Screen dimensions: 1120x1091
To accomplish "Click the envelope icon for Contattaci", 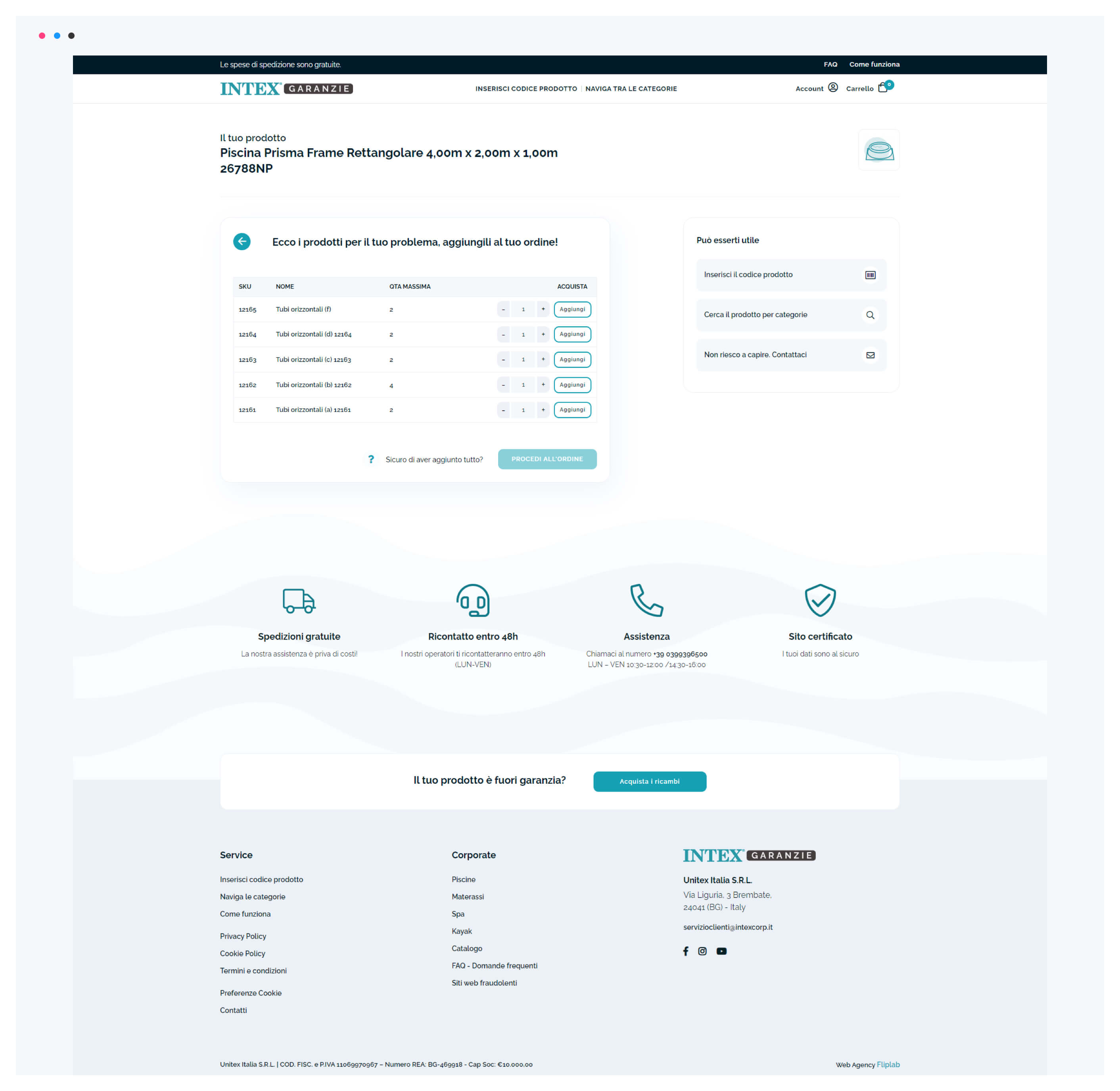I will click(870, 355).
